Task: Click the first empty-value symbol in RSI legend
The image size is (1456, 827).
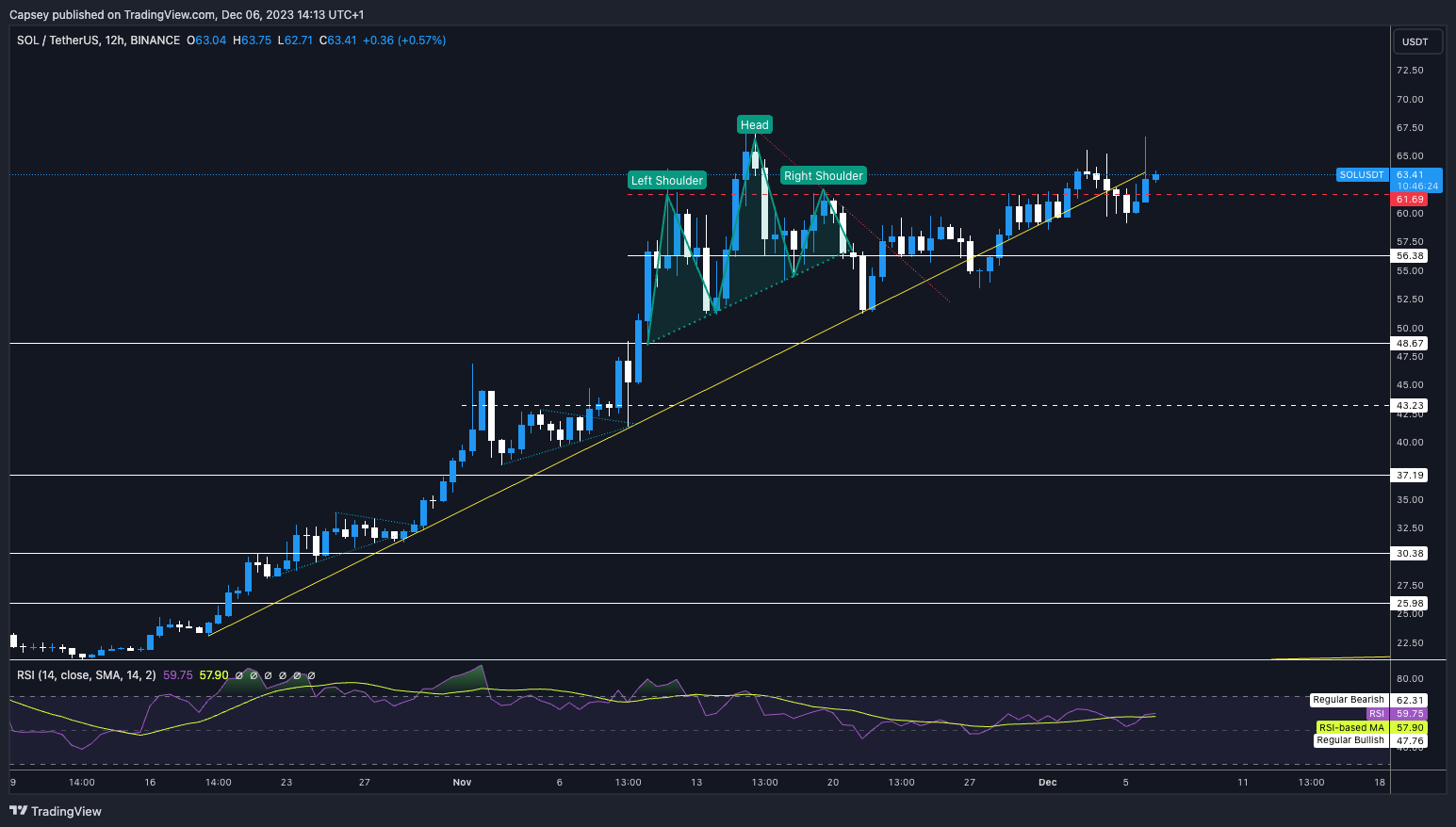Action: (239, 675)
